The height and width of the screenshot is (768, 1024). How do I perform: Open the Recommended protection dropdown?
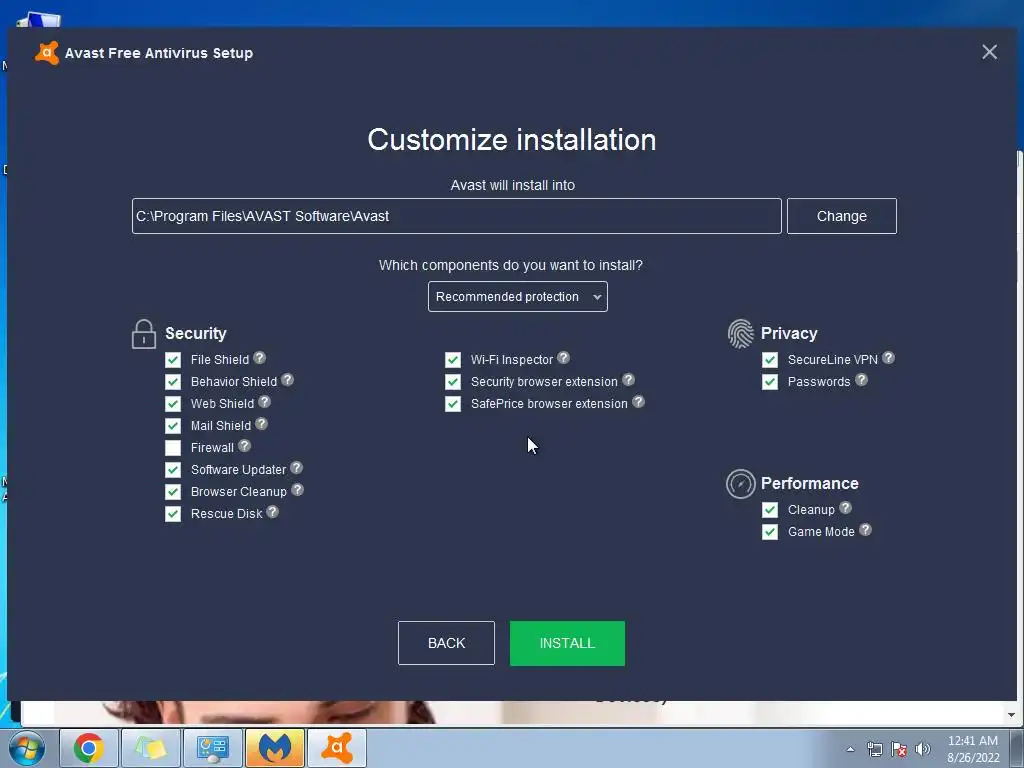[518, 296]
